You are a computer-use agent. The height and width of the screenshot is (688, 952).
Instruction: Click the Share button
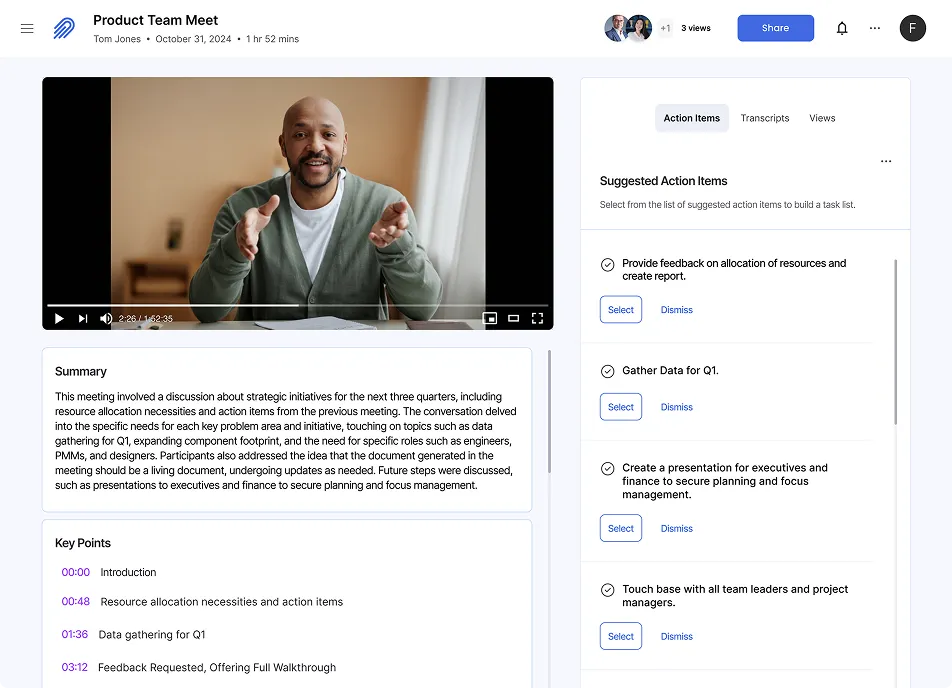775,28
